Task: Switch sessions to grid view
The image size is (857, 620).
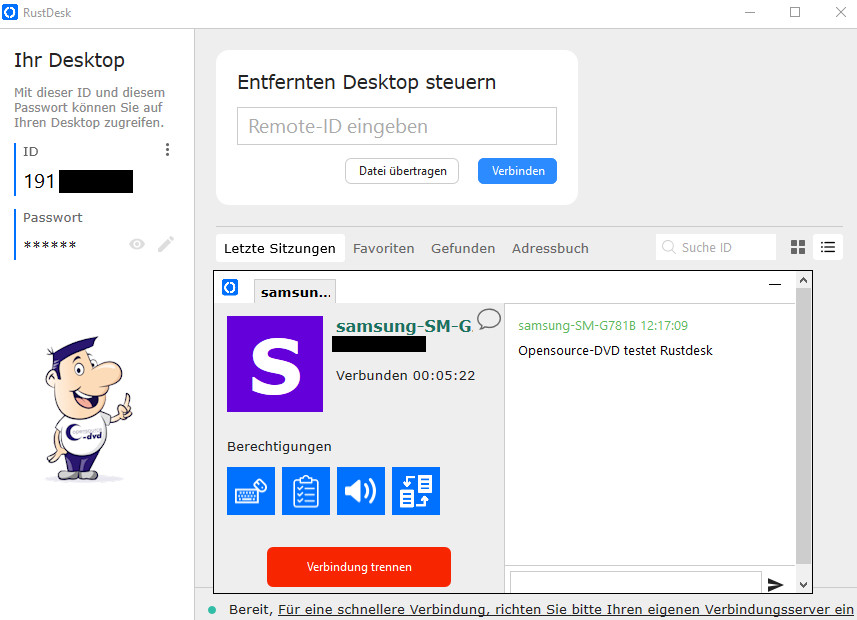Action: 798,247
